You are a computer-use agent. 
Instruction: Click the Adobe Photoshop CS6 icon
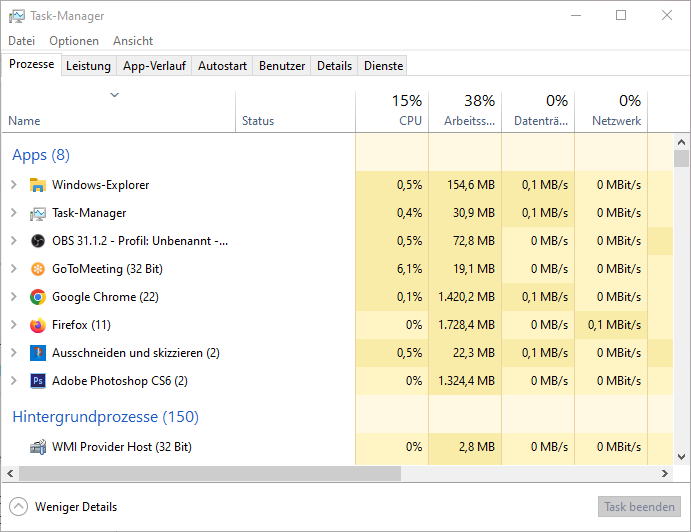tap(38, 381)
